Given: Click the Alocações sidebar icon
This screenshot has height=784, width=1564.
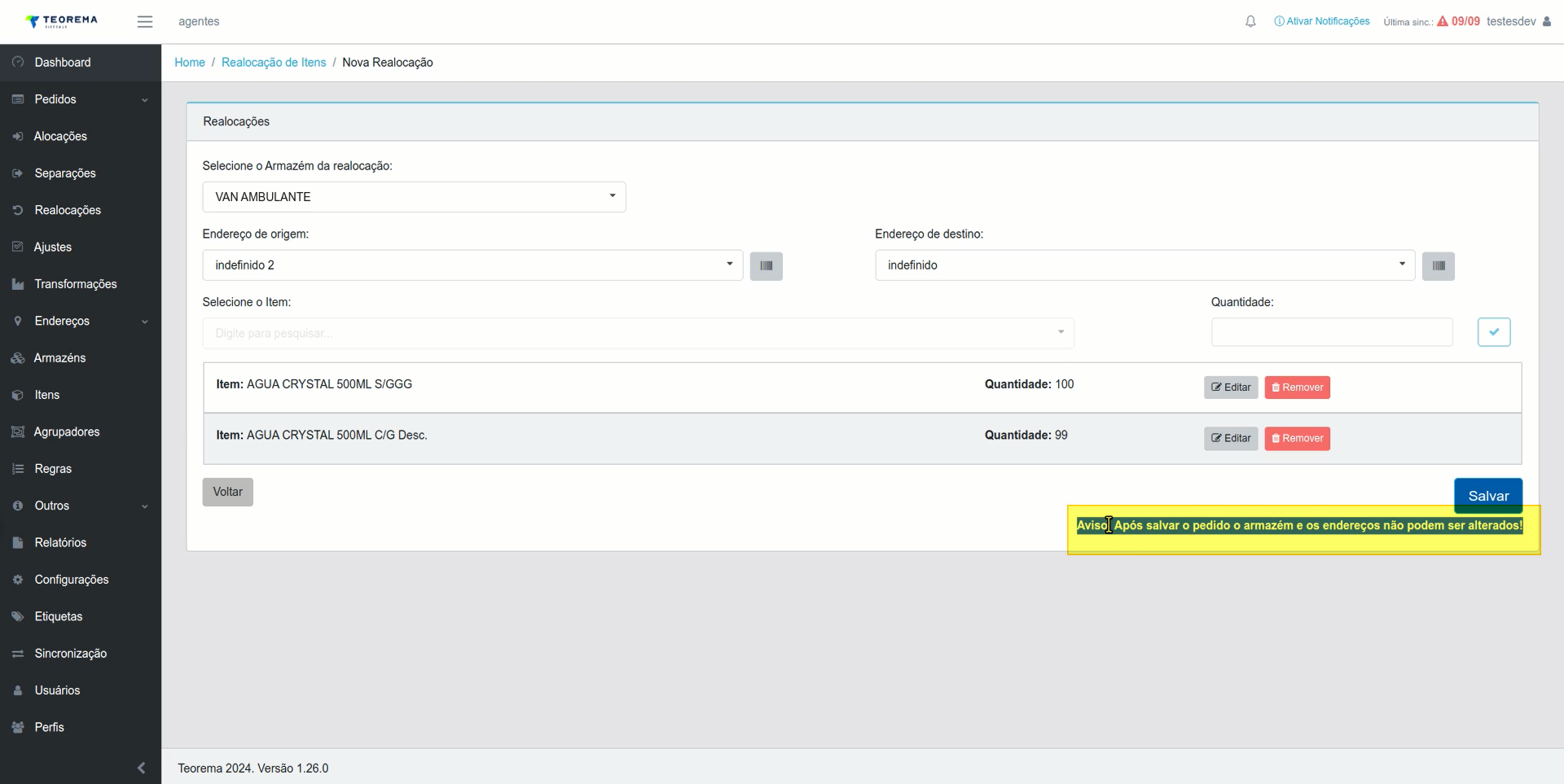Looking at the screenshot, I should (18, 136).
